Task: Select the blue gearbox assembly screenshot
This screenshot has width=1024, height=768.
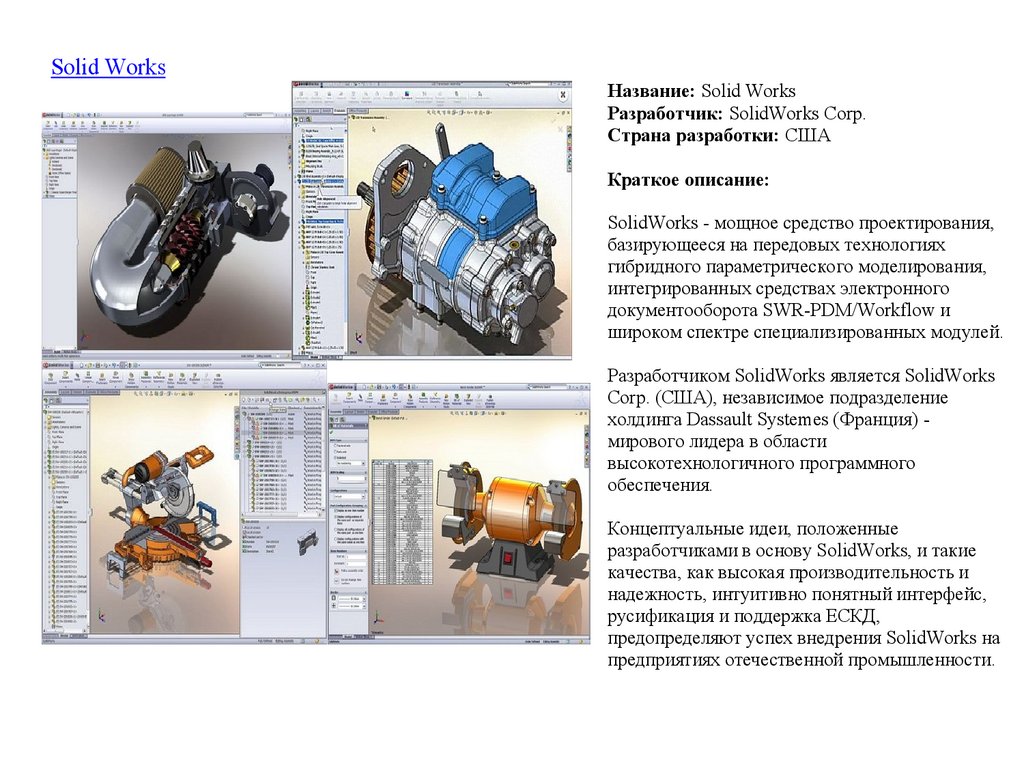Action: (432, 220)
